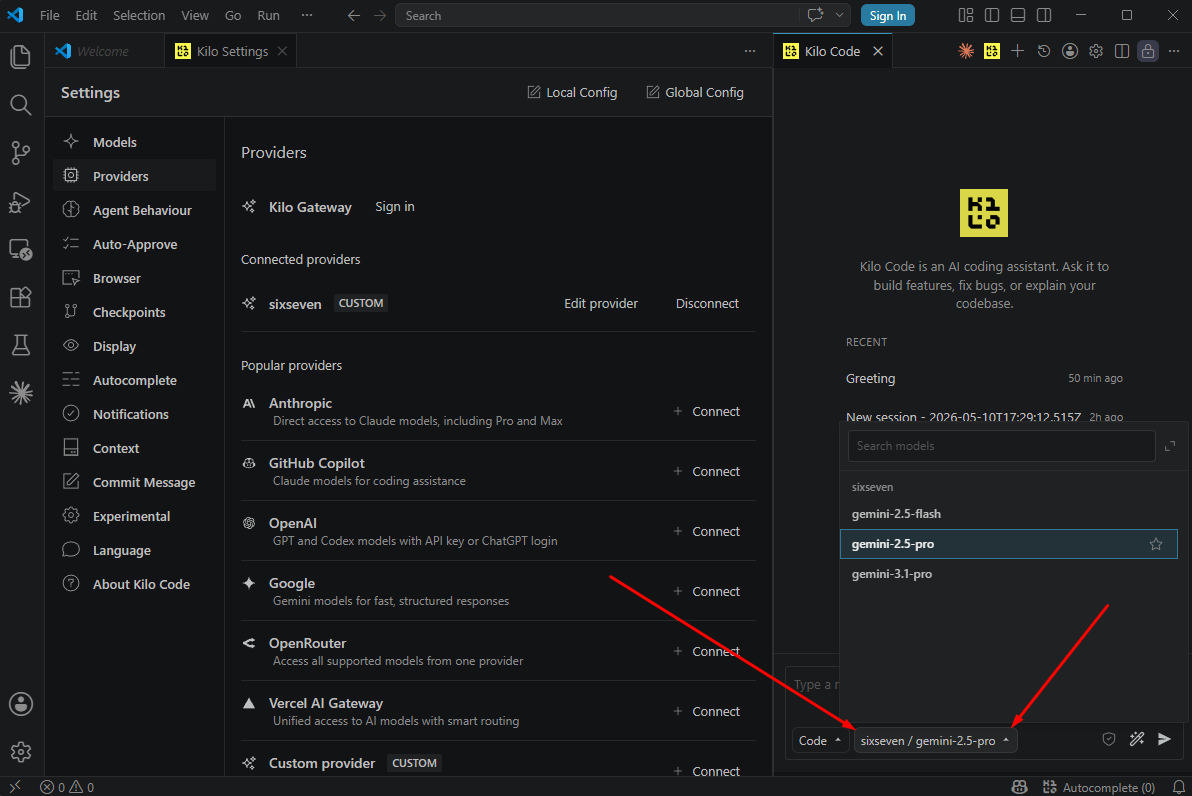Toggle secondary side bar visibility
The width and height of the screenshot is (1192, 796).
click(1044, 15)
